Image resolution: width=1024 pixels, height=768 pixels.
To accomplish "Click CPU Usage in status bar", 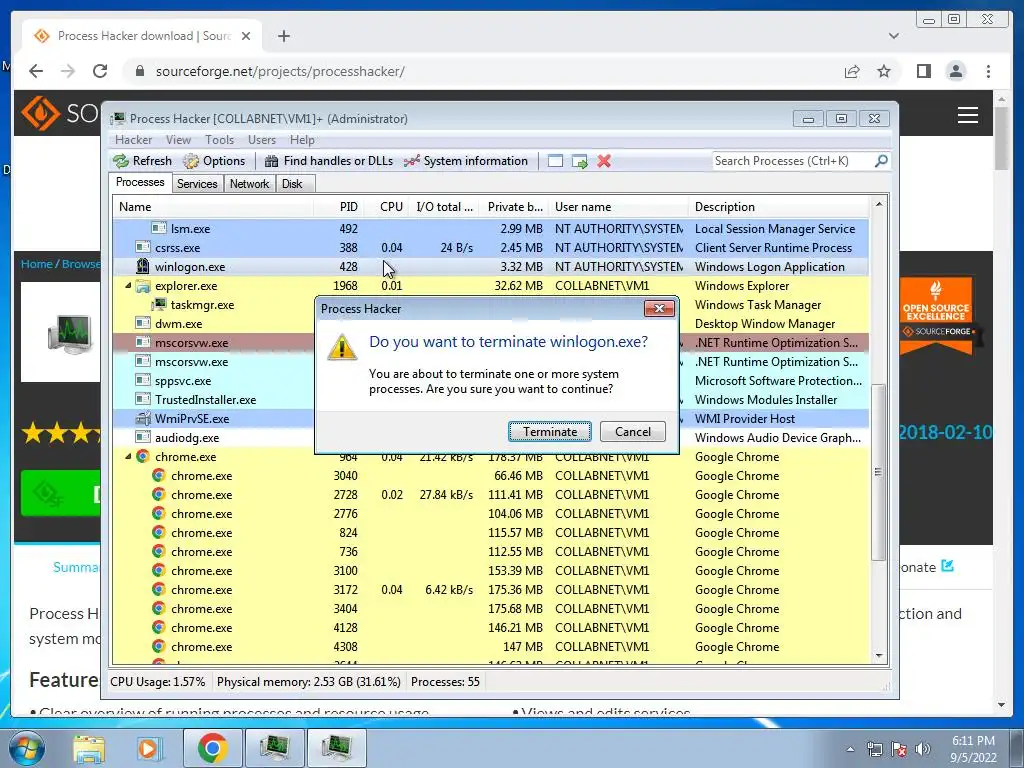I will pos(157,682).
